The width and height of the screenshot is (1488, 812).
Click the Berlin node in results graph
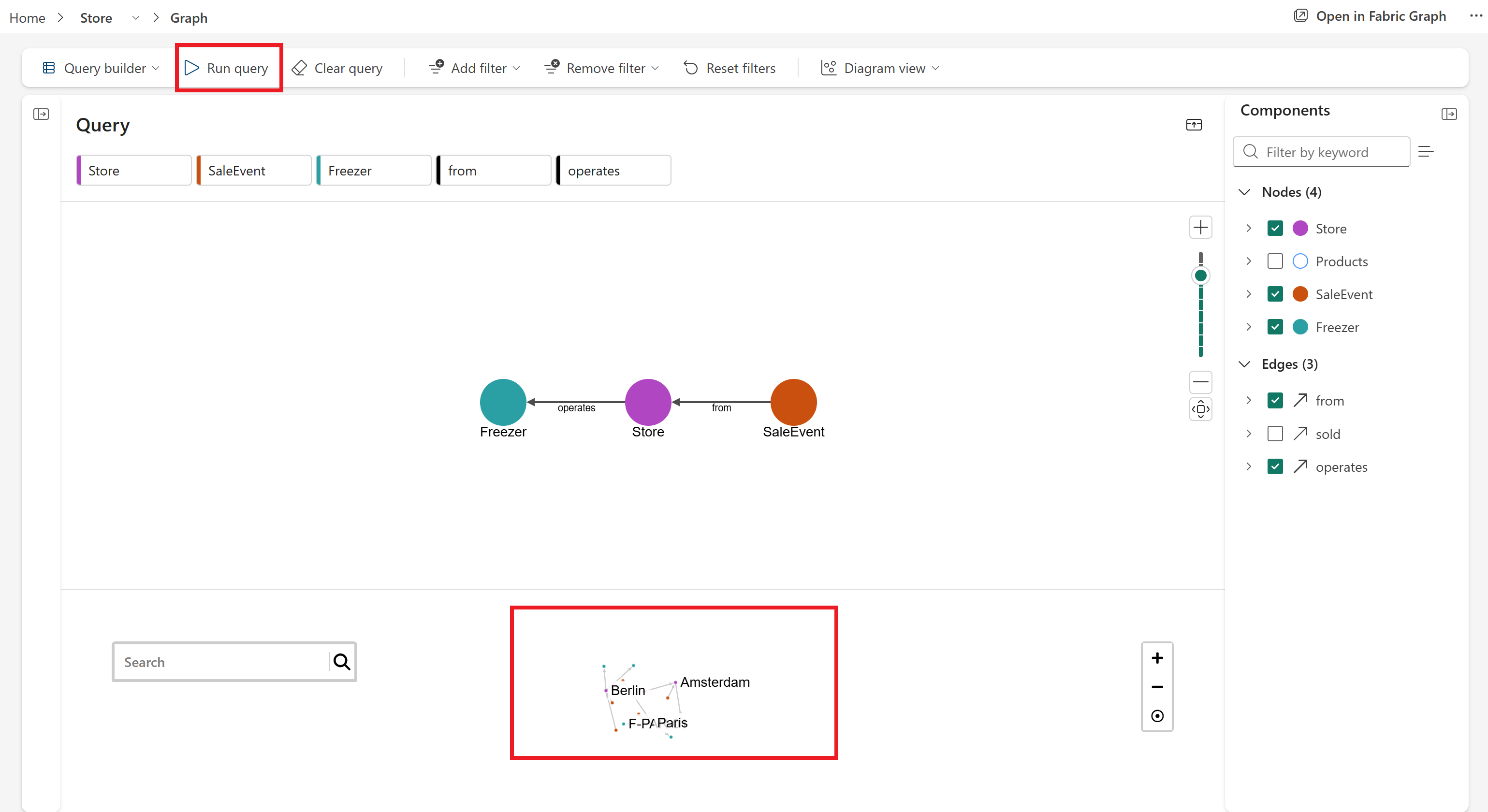(x=606, y=691)
